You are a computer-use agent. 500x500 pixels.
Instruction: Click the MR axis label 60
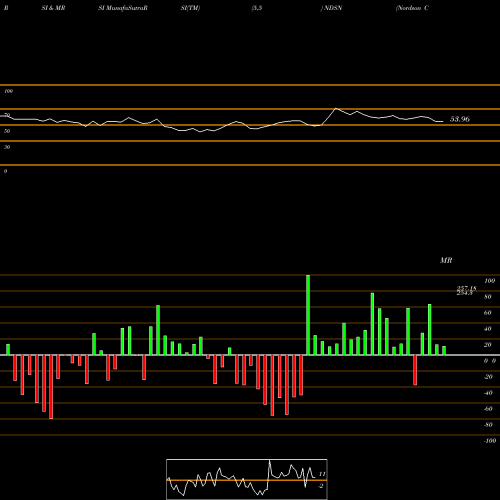pyautogui.click(x=488, y=313)
